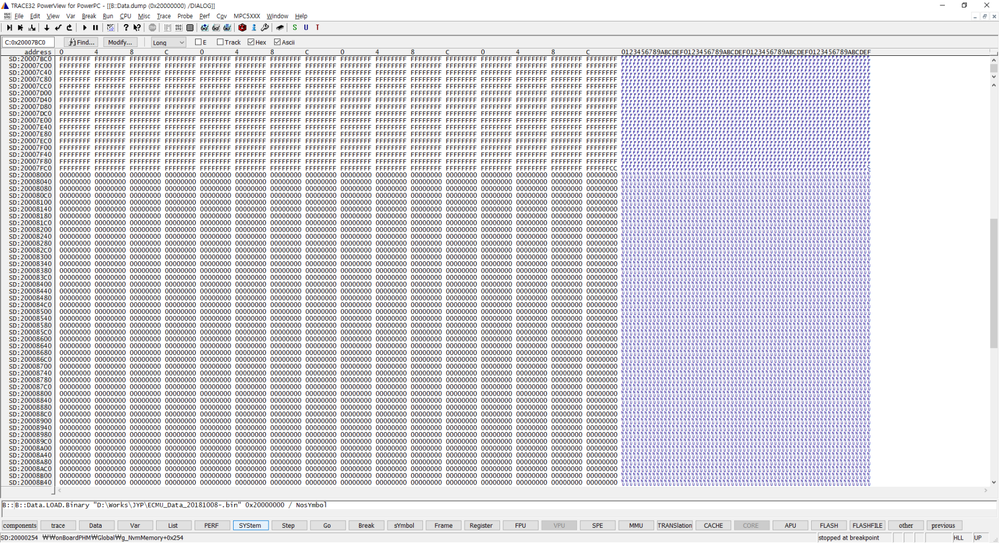This screenshot has width=999, height=543.
Task: Click the sYmbol softkey button
Action: [404, 525]
